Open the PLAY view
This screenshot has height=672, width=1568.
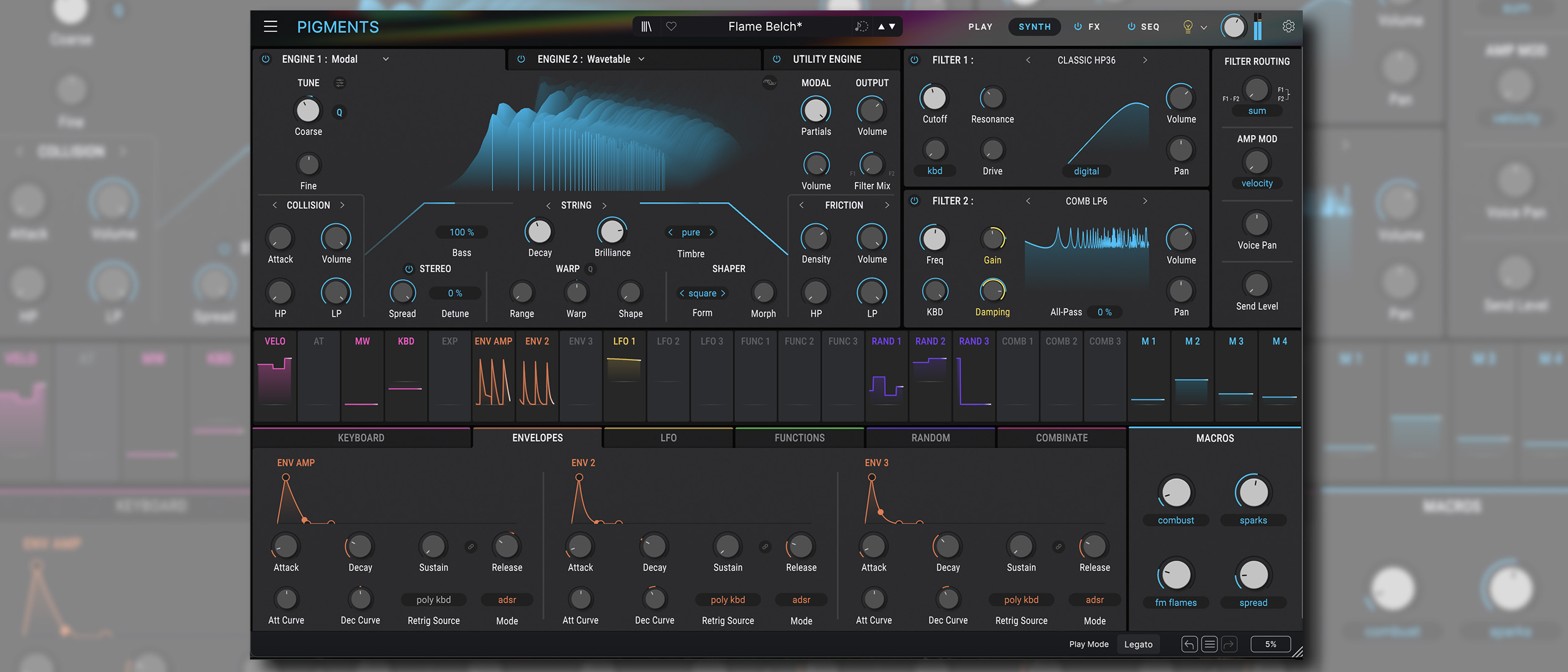tap(980, 27)
